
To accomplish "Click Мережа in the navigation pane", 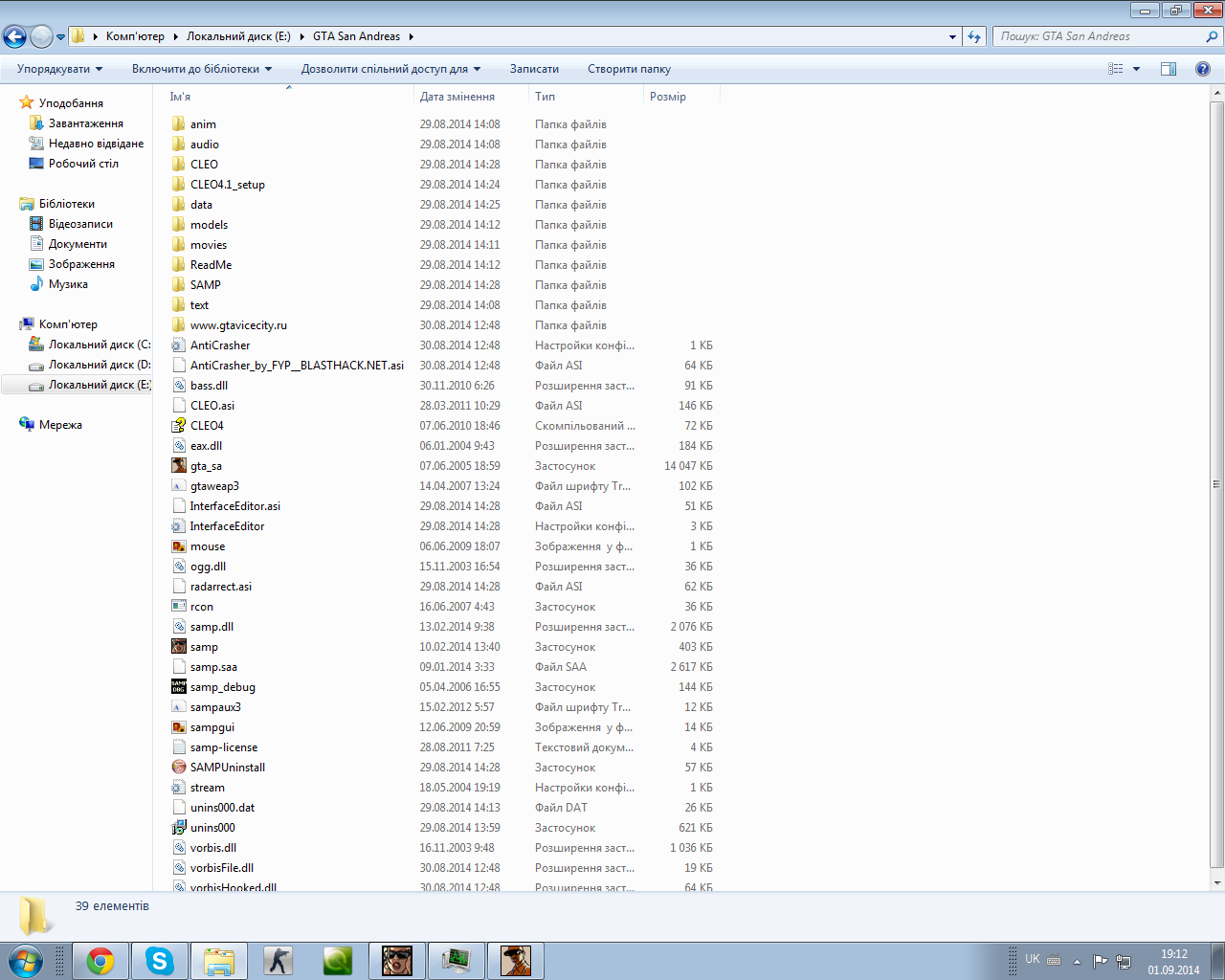I will pyautogui.click(x=60, y=425).
